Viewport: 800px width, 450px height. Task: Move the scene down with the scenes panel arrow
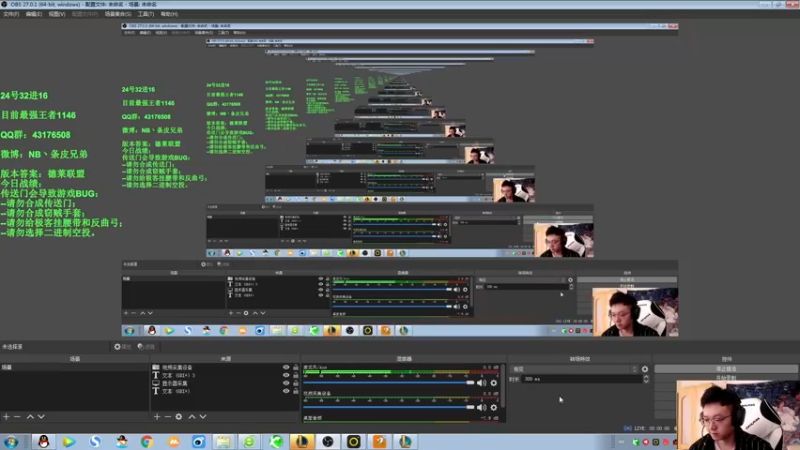click(41, 417)
